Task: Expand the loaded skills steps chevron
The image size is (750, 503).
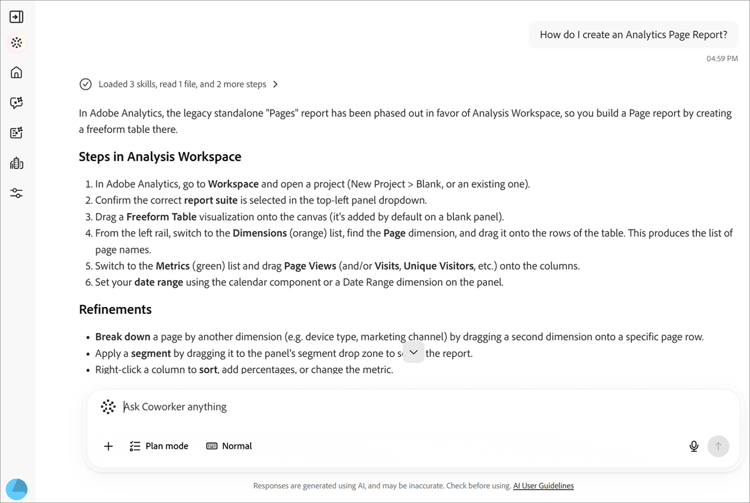Action: pyautogui.click(x=275, y=84)
